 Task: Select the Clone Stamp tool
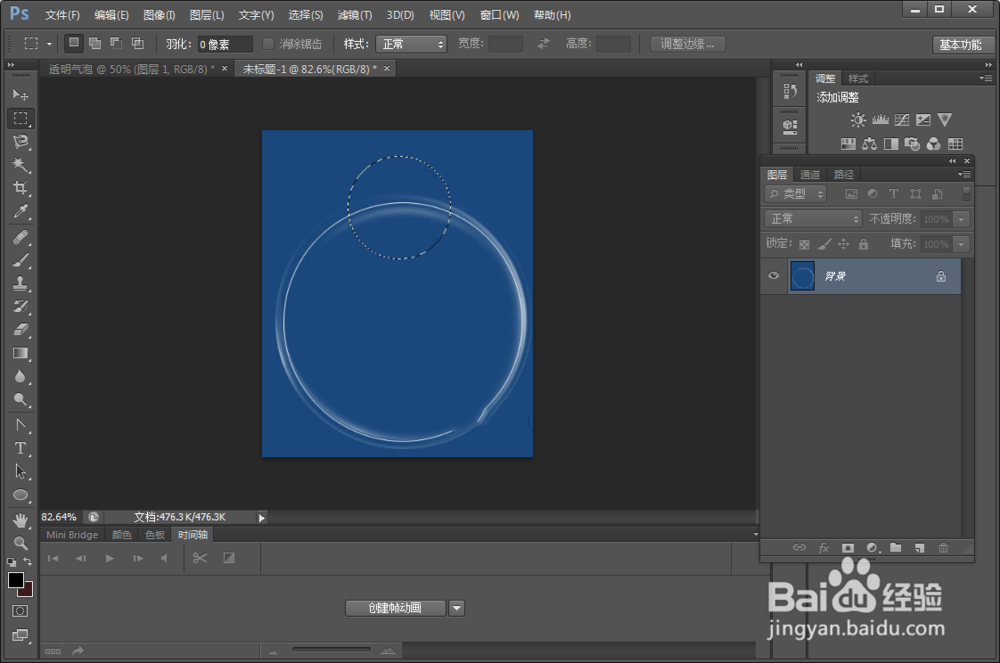(x=20, y=284)
